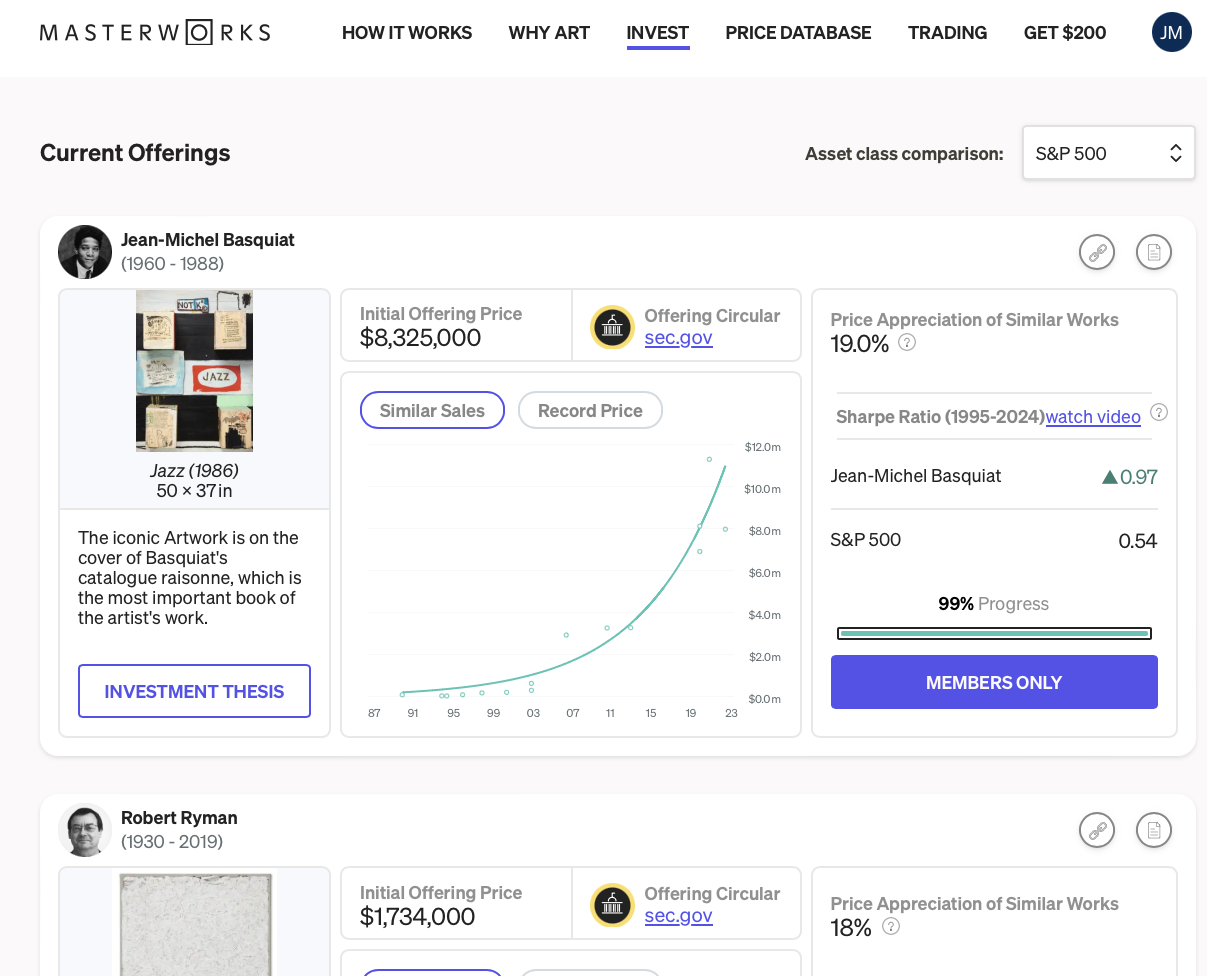Copy link icon on Jean-Michel Basquiat card

[1097, 252]
